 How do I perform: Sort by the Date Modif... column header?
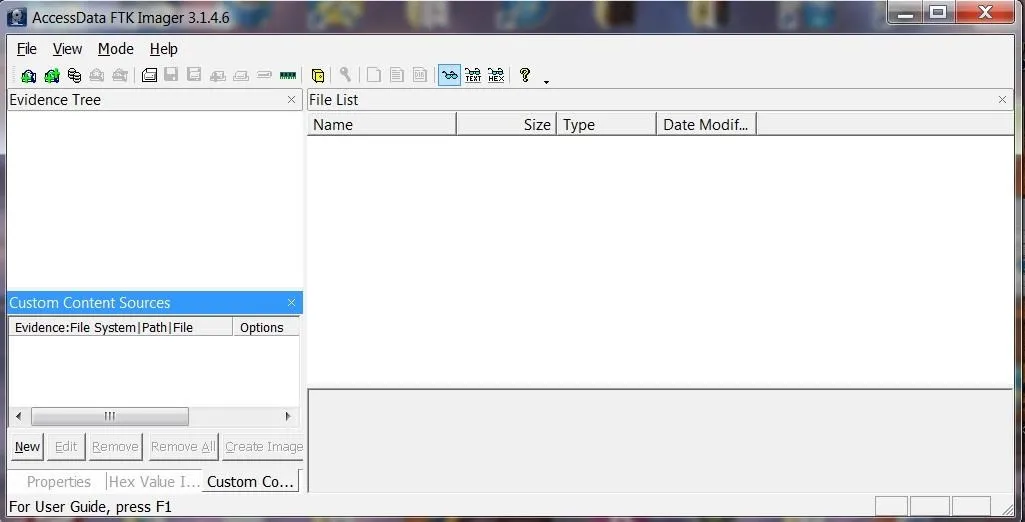(x=706, y=124)
